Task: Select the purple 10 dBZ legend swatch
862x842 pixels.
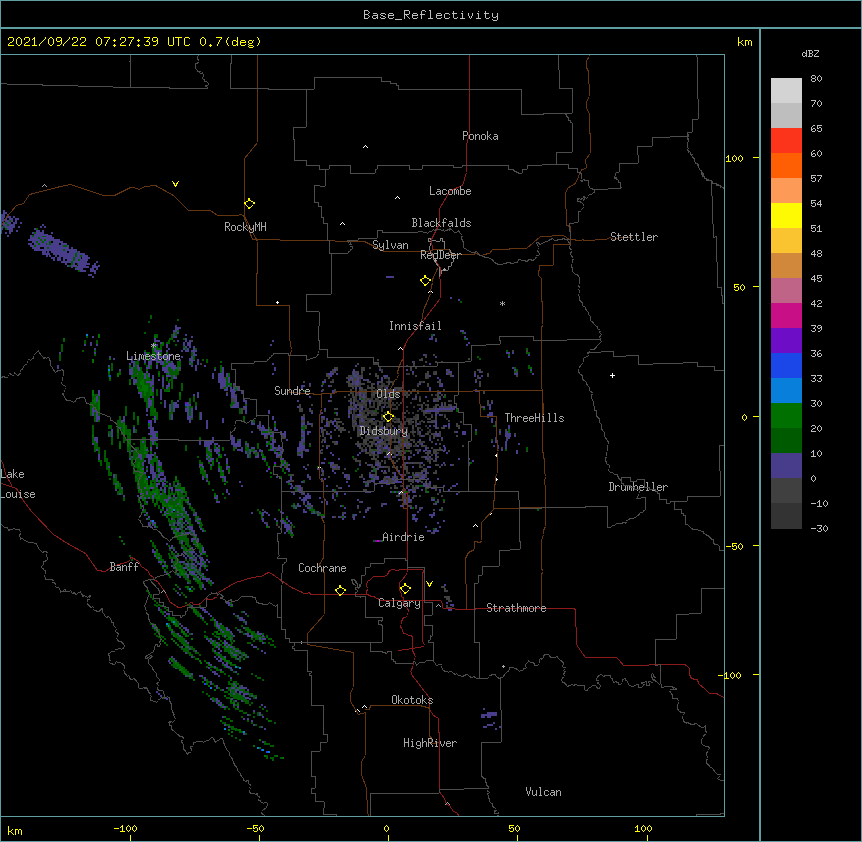Action: [786, 466]
